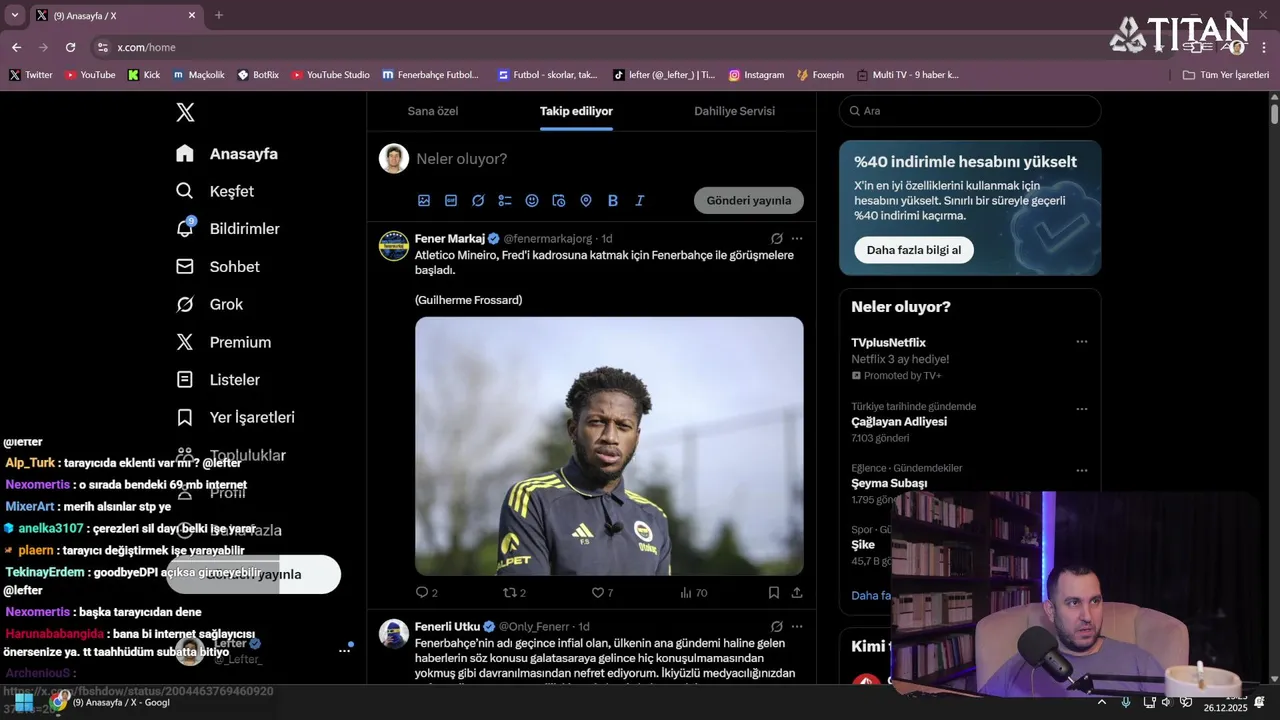Image resolution: width=1280 pixels, height=720 pixels.
Task: More options for Çağlayan Adliyesi trend
Action: 1081,409
